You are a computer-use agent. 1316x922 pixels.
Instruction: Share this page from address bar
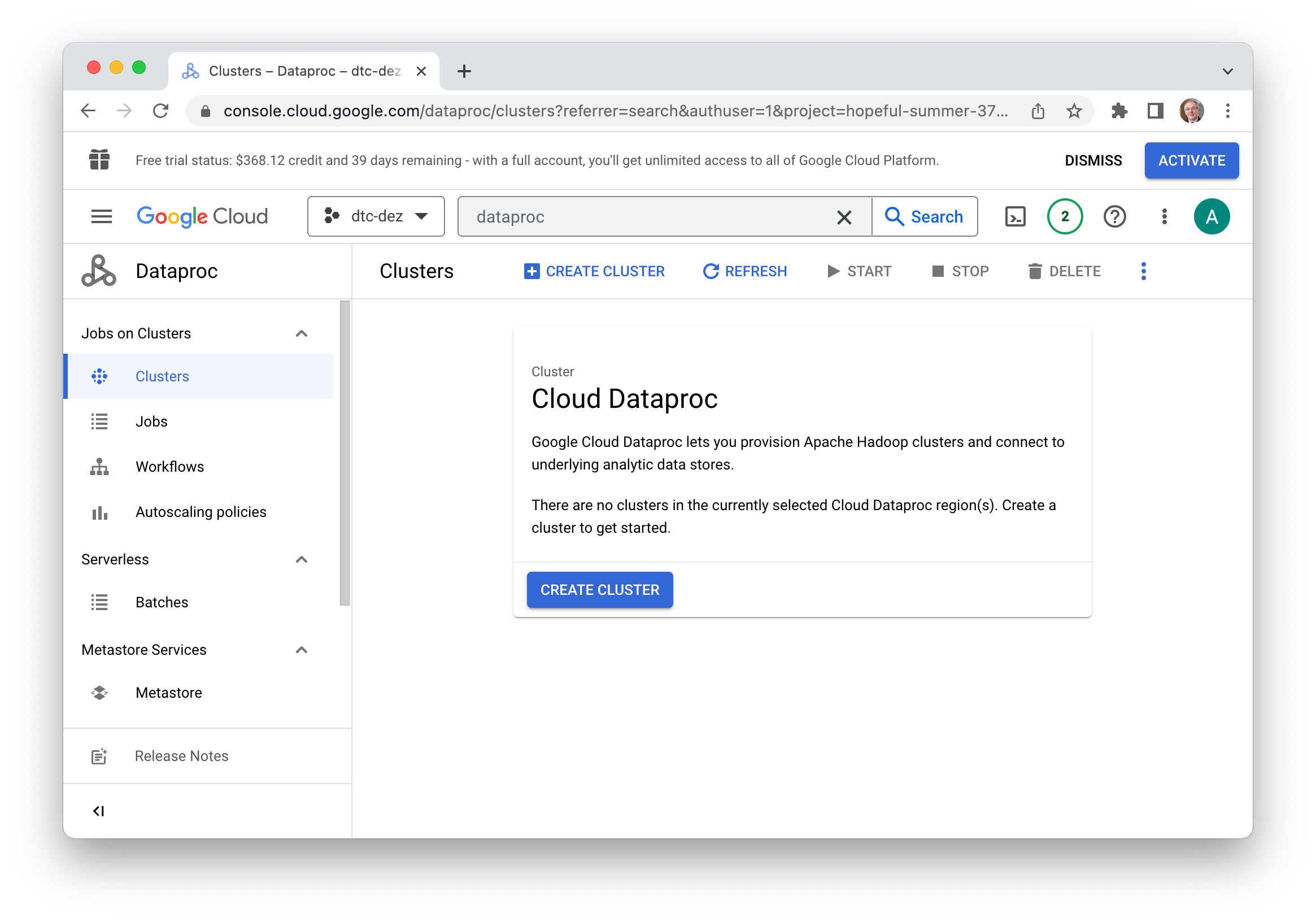point(1038,111)
